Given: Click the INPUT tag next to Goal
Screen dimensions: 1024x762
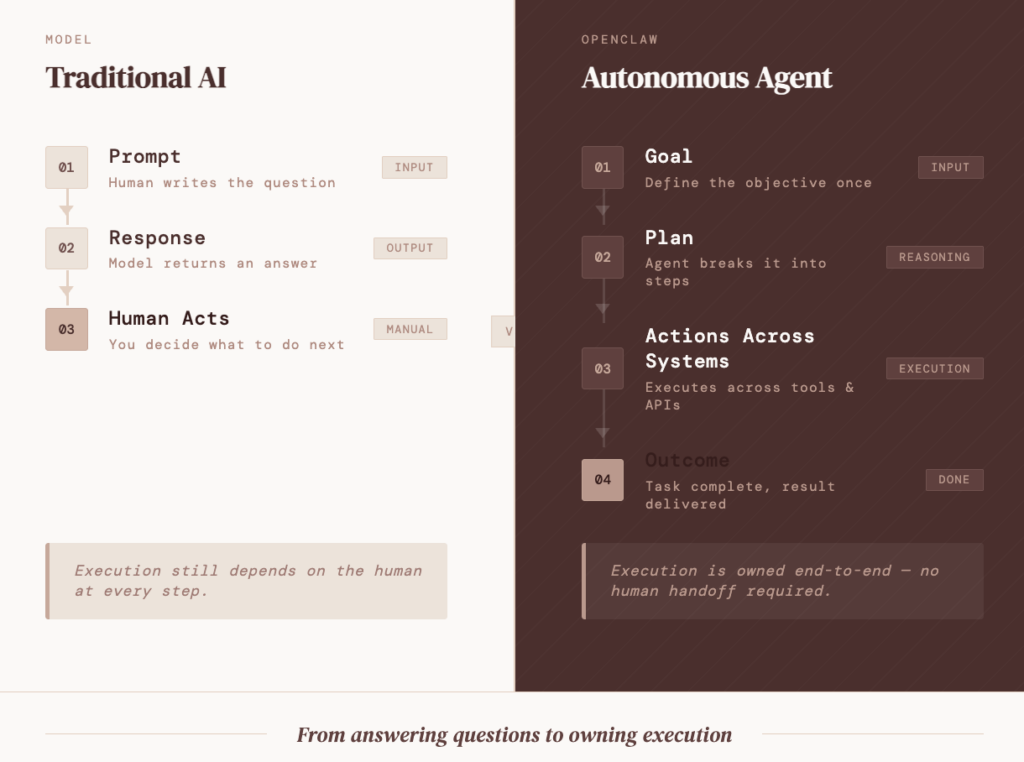Looking at the screenshot, I should (950, 167).
